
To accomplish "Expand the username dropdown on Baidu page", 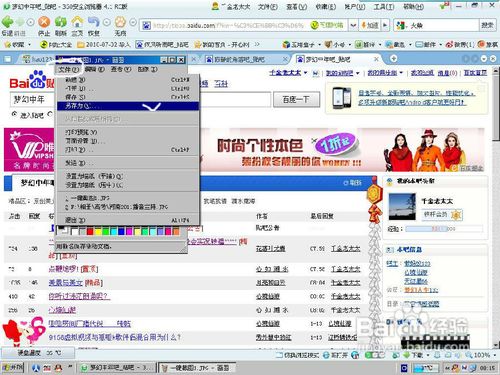I will click(x=305, y=73).
